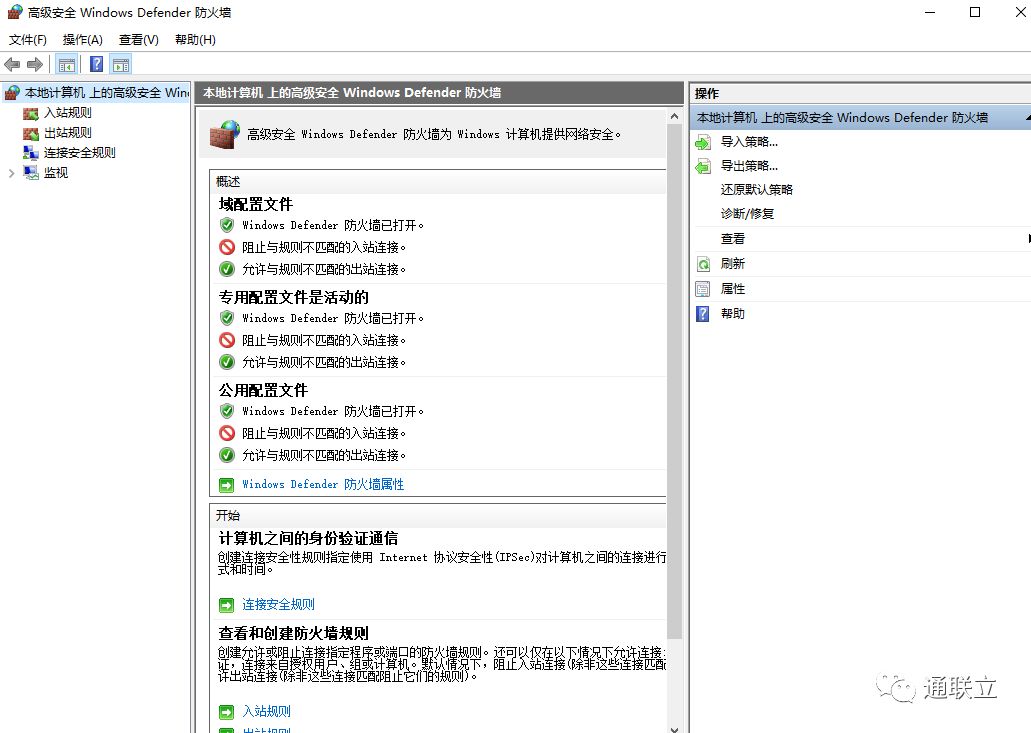This screenshot has height=733, width=1031.
Task: Open the 连接安全规则 link in 开始 section
Action: click(x=278, y=604)
